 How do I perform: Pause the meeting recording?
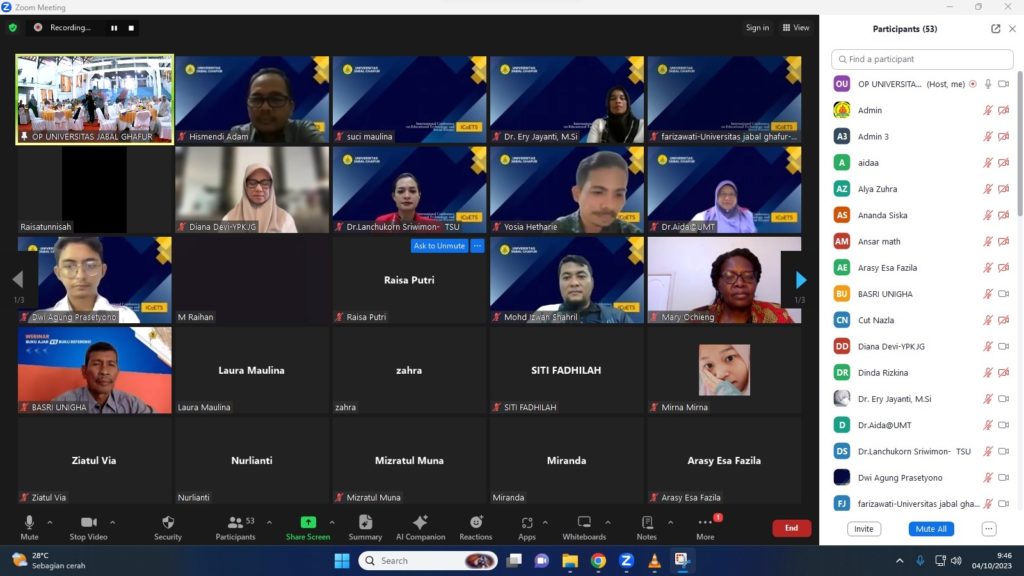tap(114, 28)
